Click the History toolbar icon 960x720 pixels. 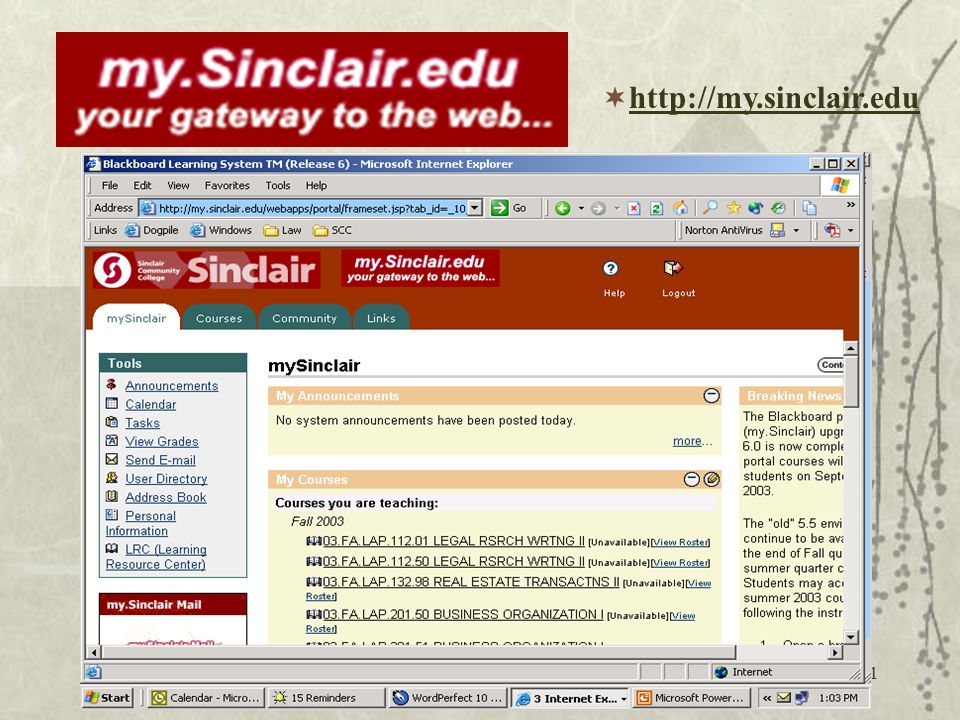[778, 208]
